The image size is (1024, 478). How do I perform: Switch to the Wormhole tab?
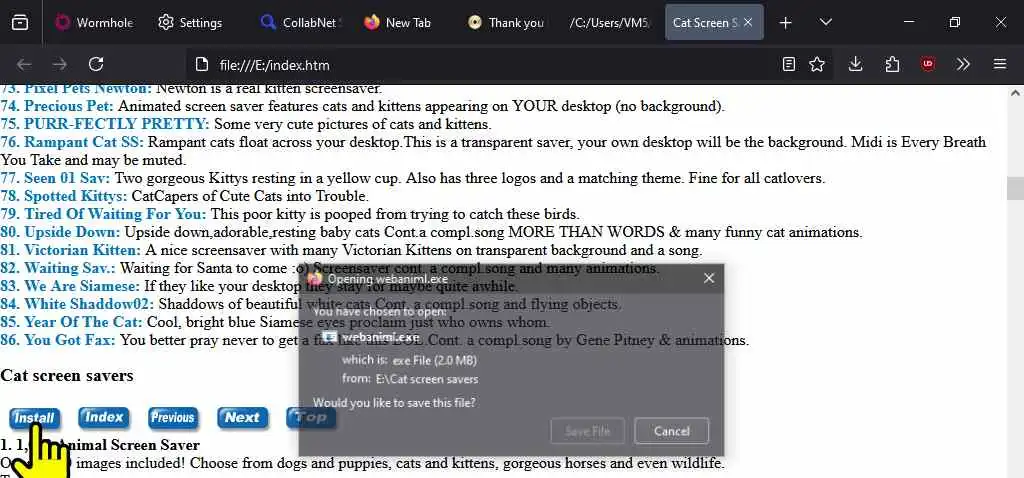coord(95,22)
